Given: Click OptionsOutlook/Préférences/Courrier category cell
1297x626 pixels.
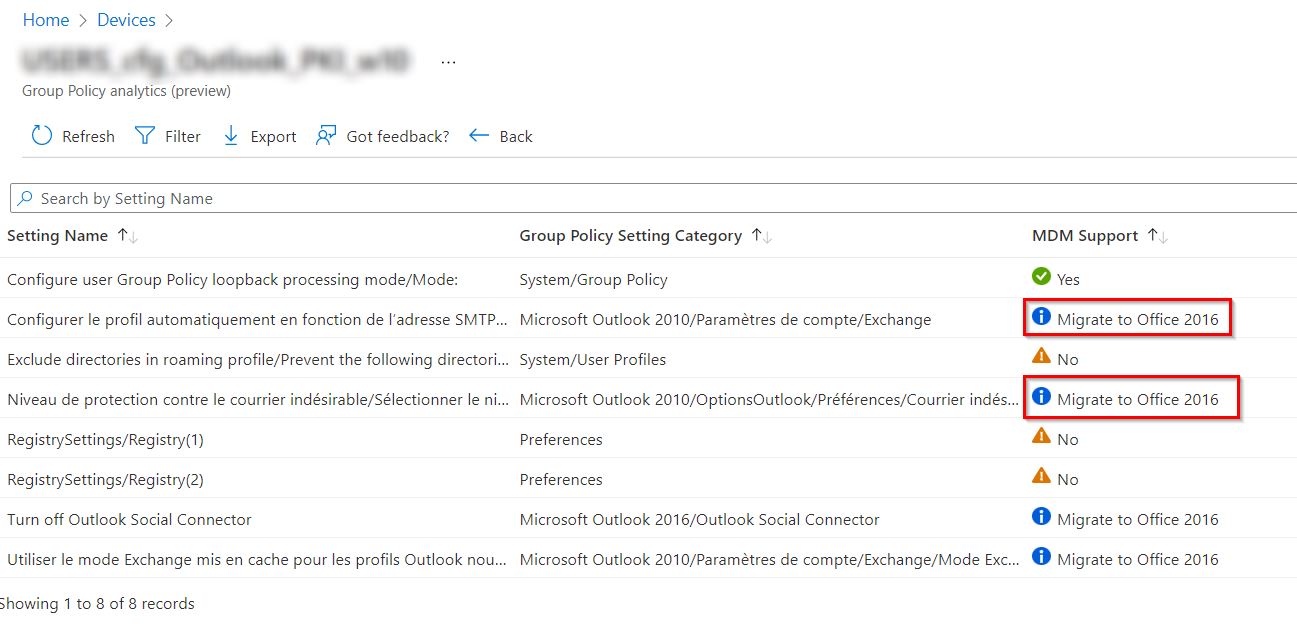Looking at the screenshot, I should (770, 399).
